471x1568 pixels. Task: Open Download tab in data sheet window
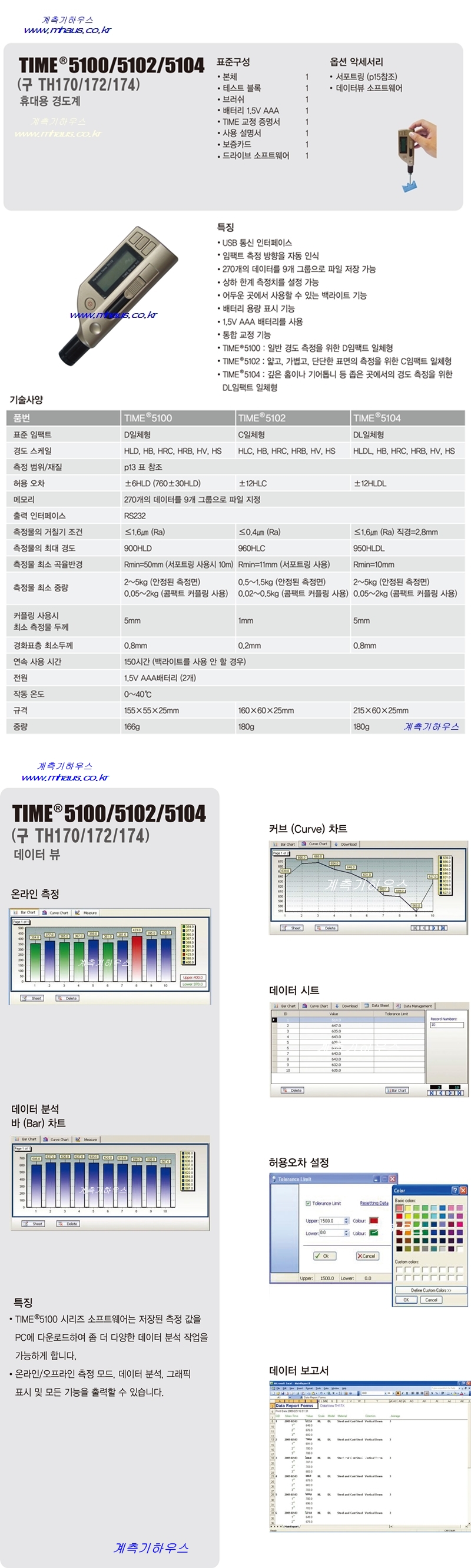(x=346, y=1005)
